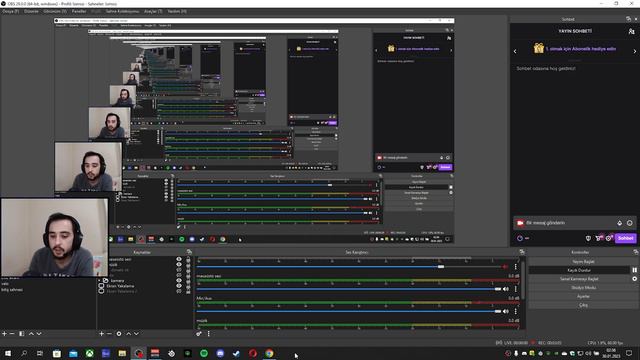640x360 pixels.
Task: Open source properties gear in Kaynaklar toolbar
Action: tap(119, 333)
